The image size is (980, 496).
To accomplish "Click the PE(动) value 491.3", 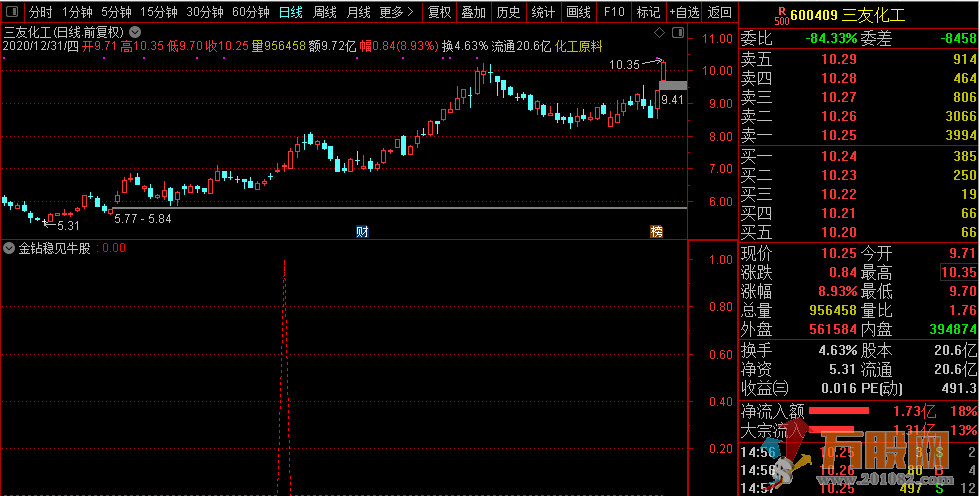I will tap(959, 388).
